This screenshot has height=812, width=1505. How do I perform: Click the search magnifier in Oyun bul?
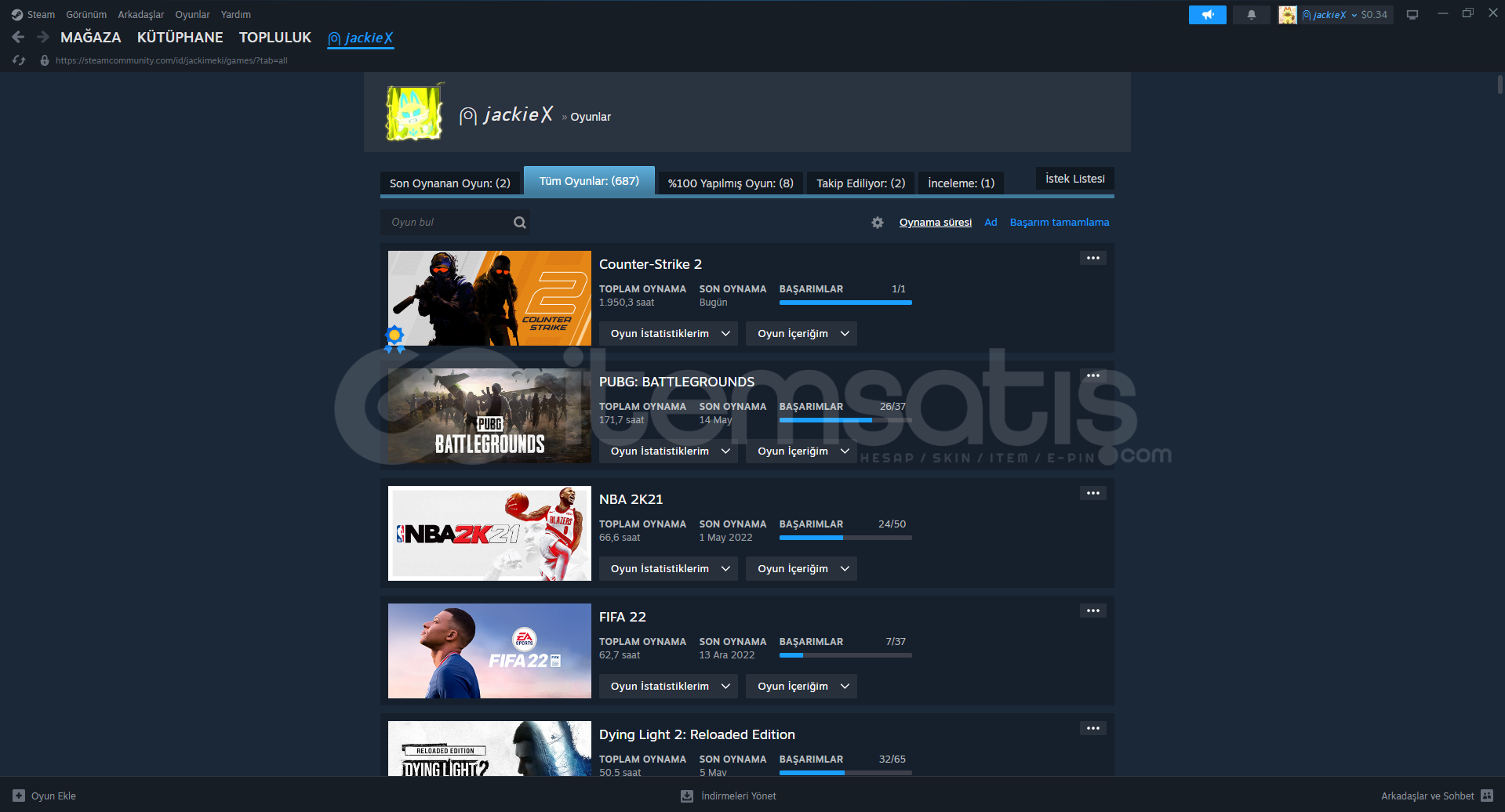(x=519, y=223)
